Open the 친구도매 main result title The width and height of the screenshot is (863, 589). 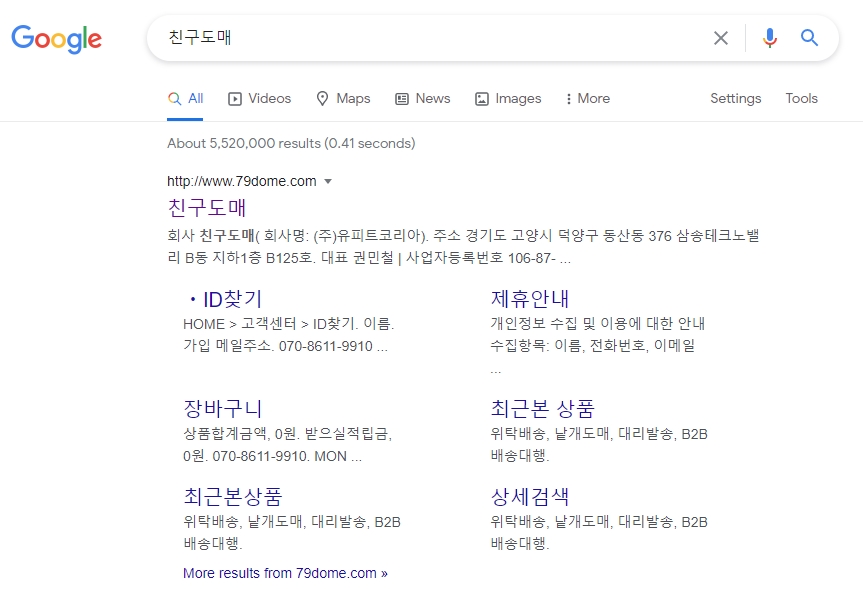206,208
